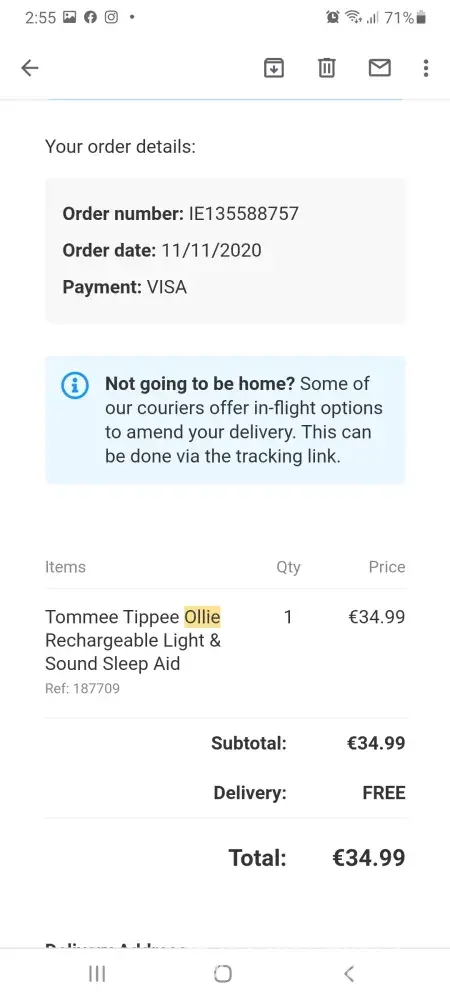Tap the Total €34.99 amount

pyautogui.click(x=368, y=858)
